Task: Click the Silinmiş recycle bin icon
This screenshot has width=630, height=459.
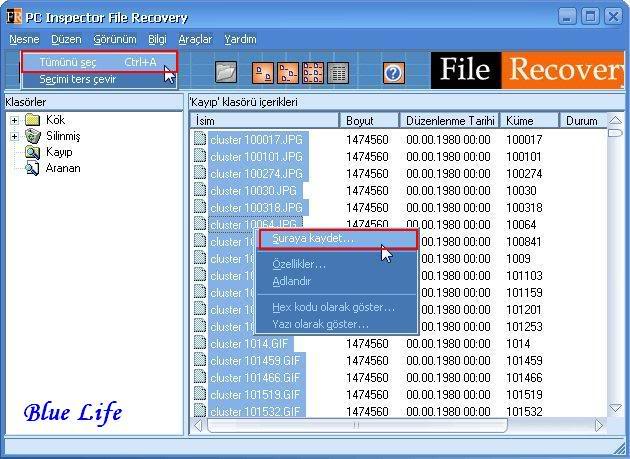Action: (33, 136)
